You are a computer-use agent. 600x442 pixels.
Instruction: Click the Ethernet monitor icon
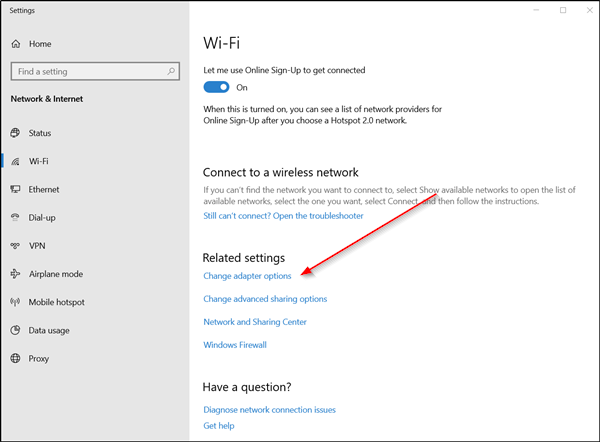pyautogui.click(x=16, y=189)
